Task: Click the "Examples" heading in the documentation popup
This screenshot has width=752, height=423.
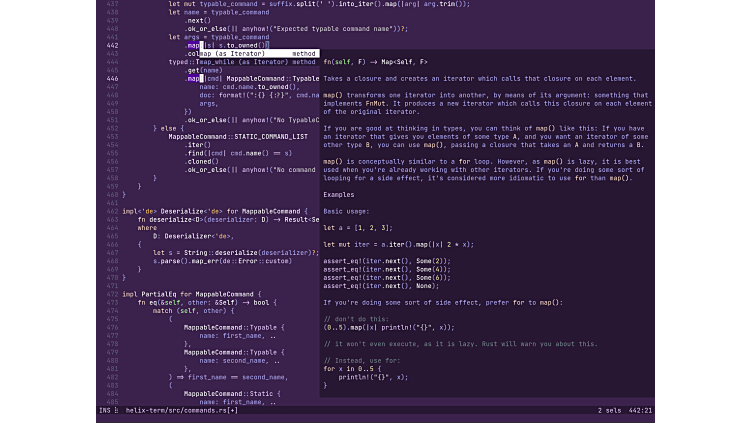Action: coord(339,194)
